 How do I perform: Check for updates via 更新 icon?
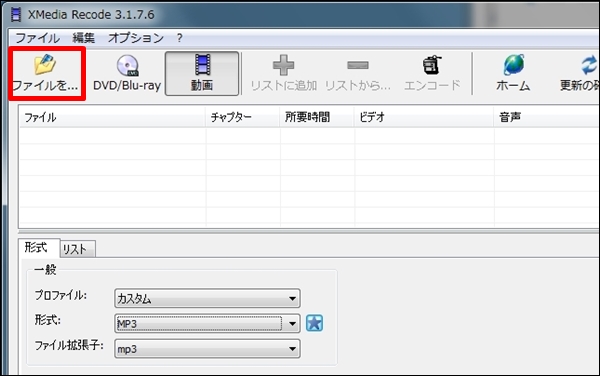[589, 65]
